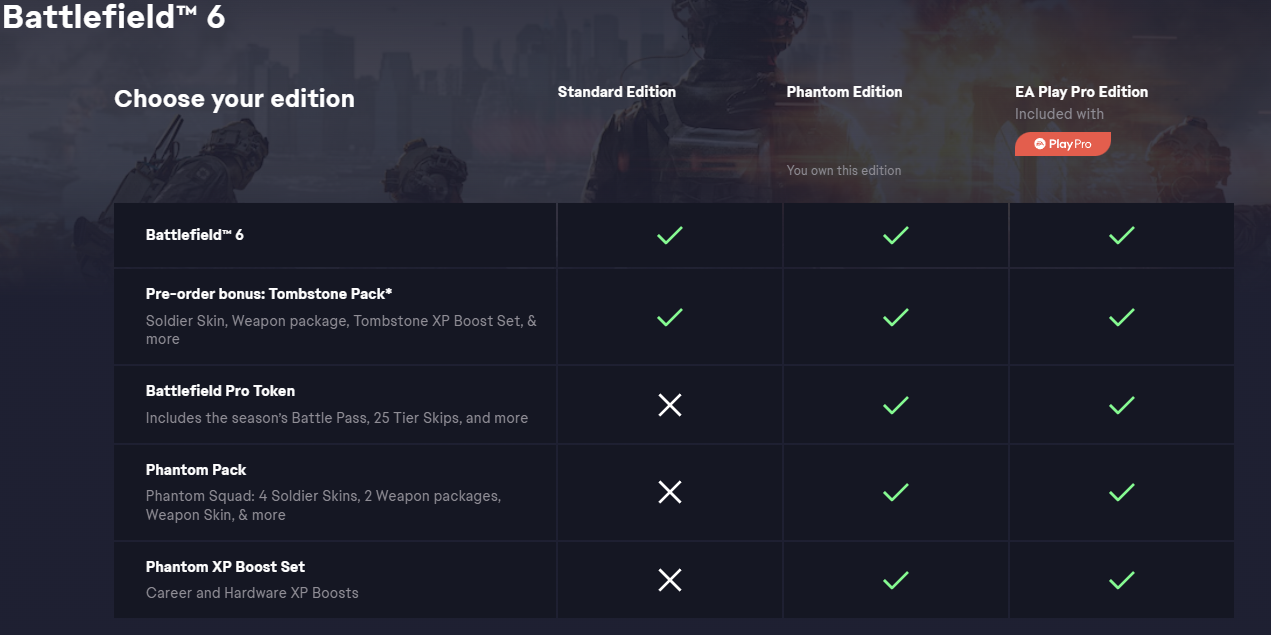Screen dimensions: 1271x635
Task: Select the EA Play Pro Edition header
Action: [x=1081, y=92]
